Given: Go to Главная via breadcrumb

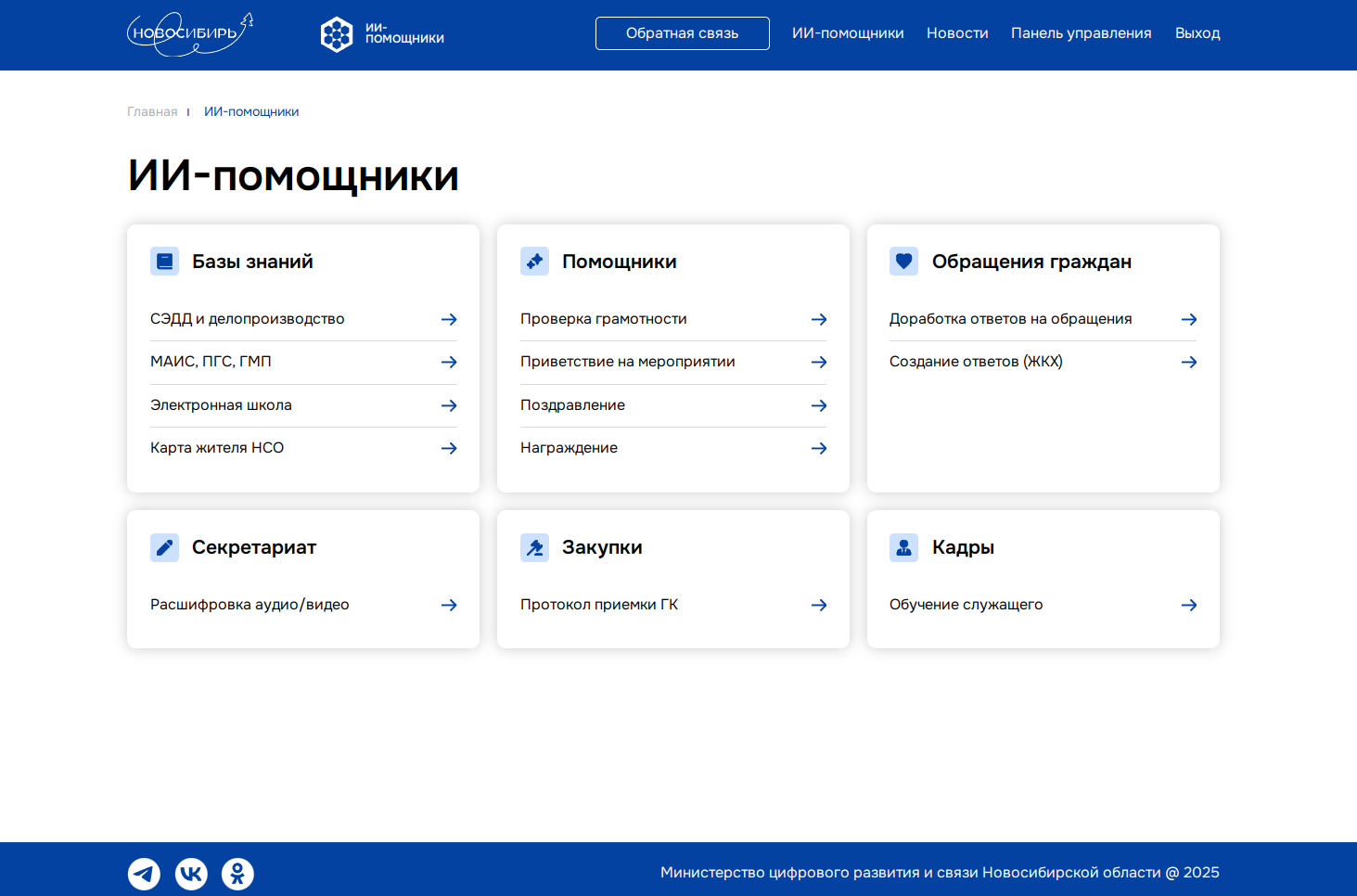Looking at the screenshot, I should (152, 111).
